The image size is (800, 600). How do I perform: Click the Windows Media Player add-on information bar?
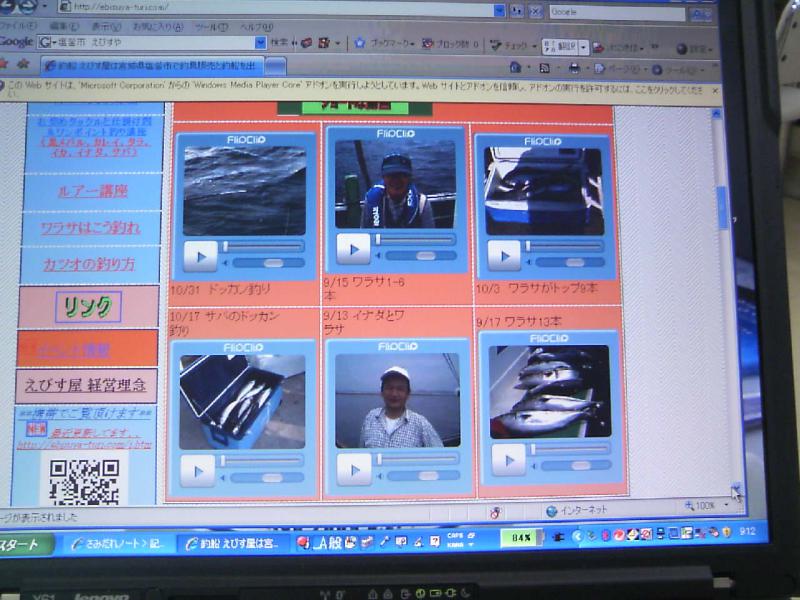pos(360,90)
